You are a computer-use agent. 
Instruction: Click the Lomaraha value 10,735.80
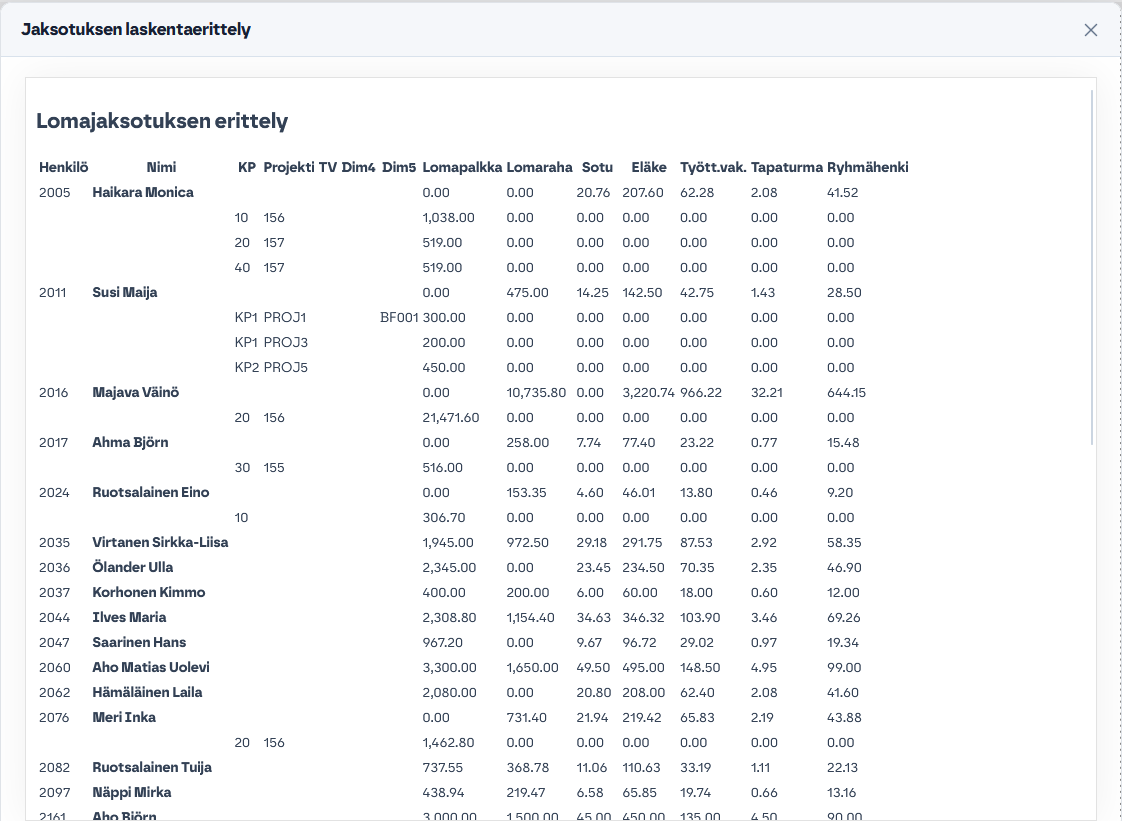tap(536, 393)
